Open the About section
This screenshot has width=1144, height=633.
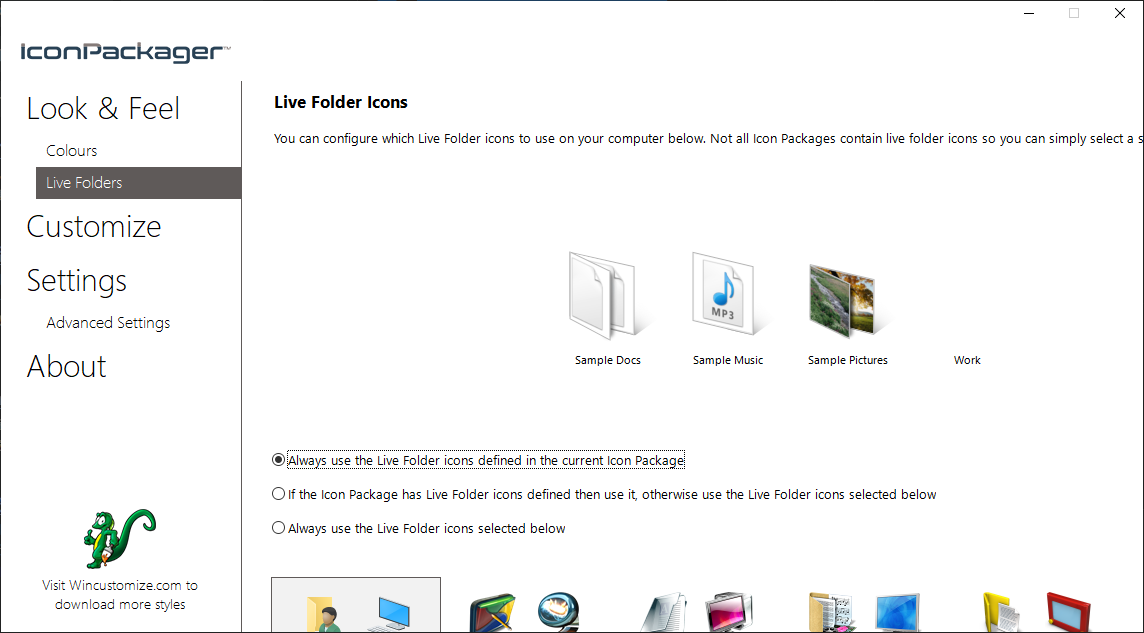[x=67, y=366]
